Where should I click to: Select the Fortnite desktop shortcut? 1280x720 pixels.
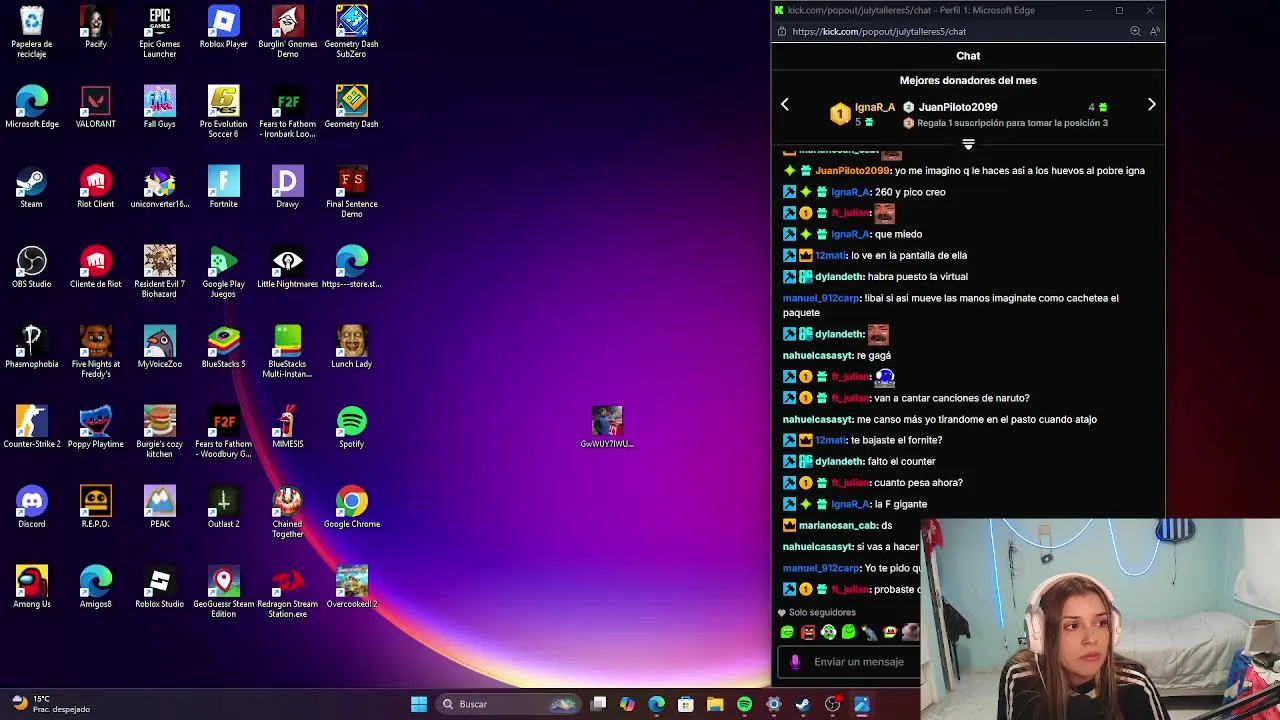224,187
